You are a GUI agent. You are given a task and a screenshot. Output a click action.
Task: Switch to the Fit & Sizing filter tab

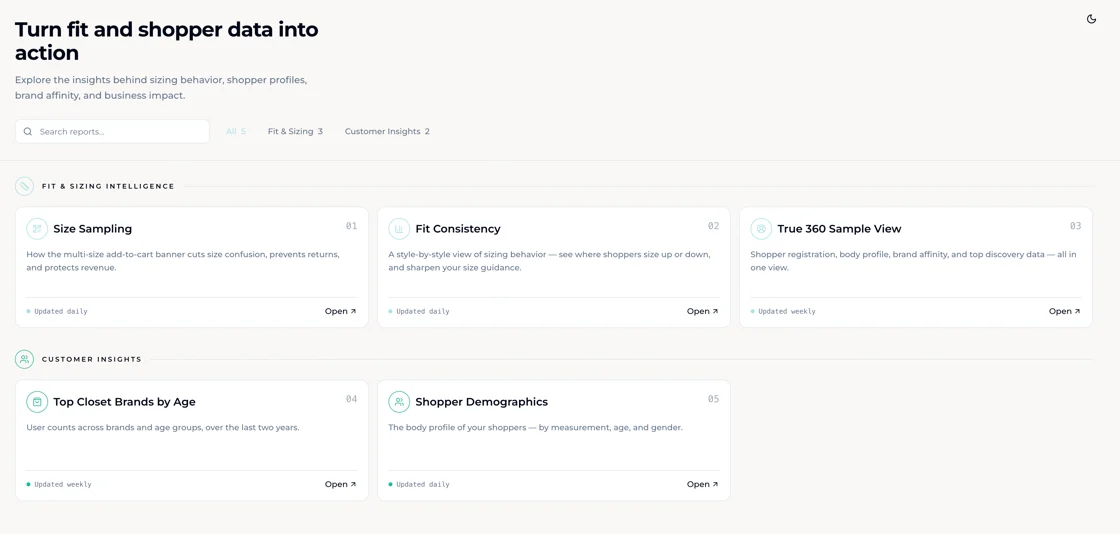tap(295, 131)
